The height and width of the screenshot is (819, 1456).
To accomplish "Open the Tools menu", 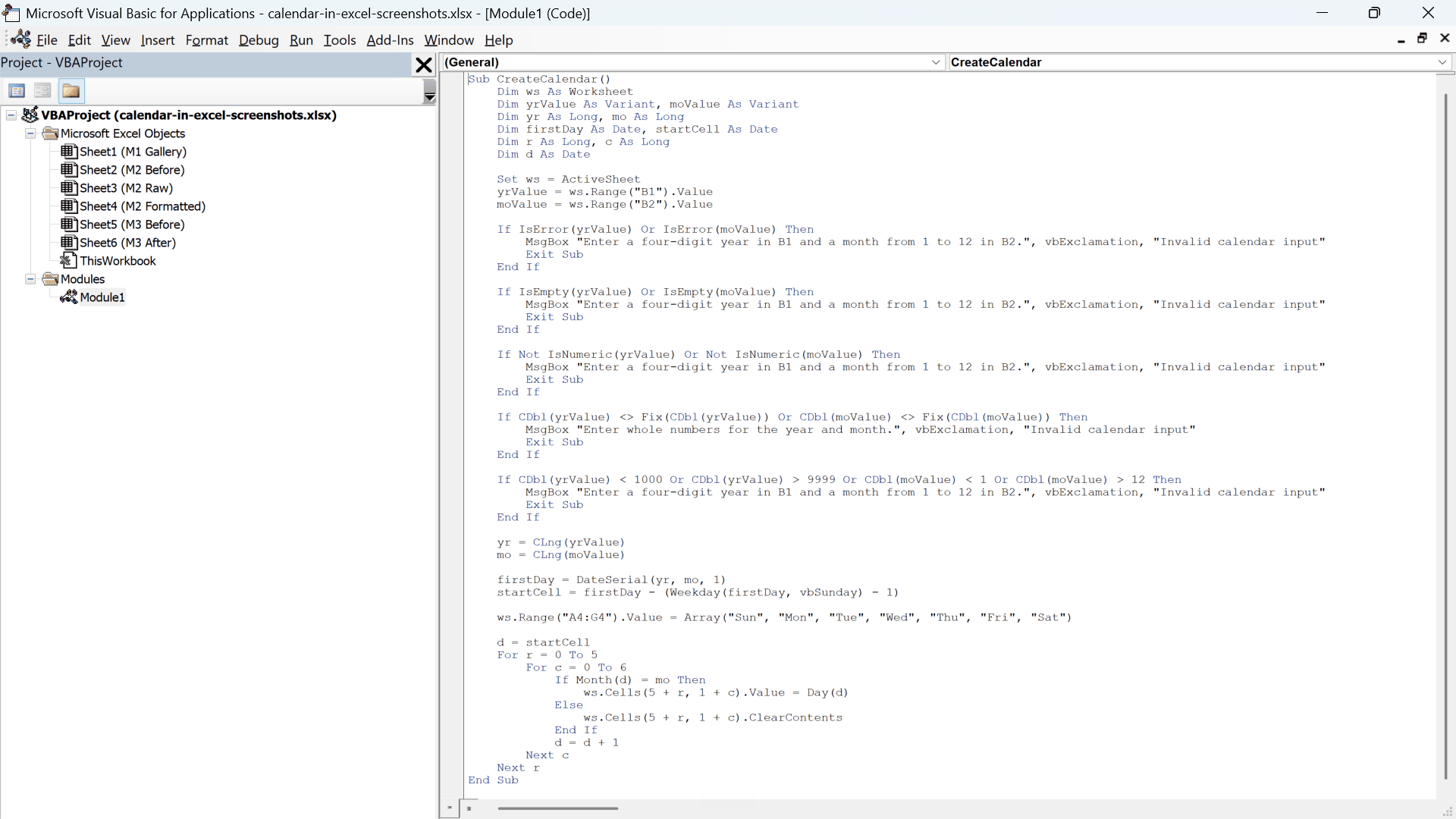I will click(x=340, y=40).
